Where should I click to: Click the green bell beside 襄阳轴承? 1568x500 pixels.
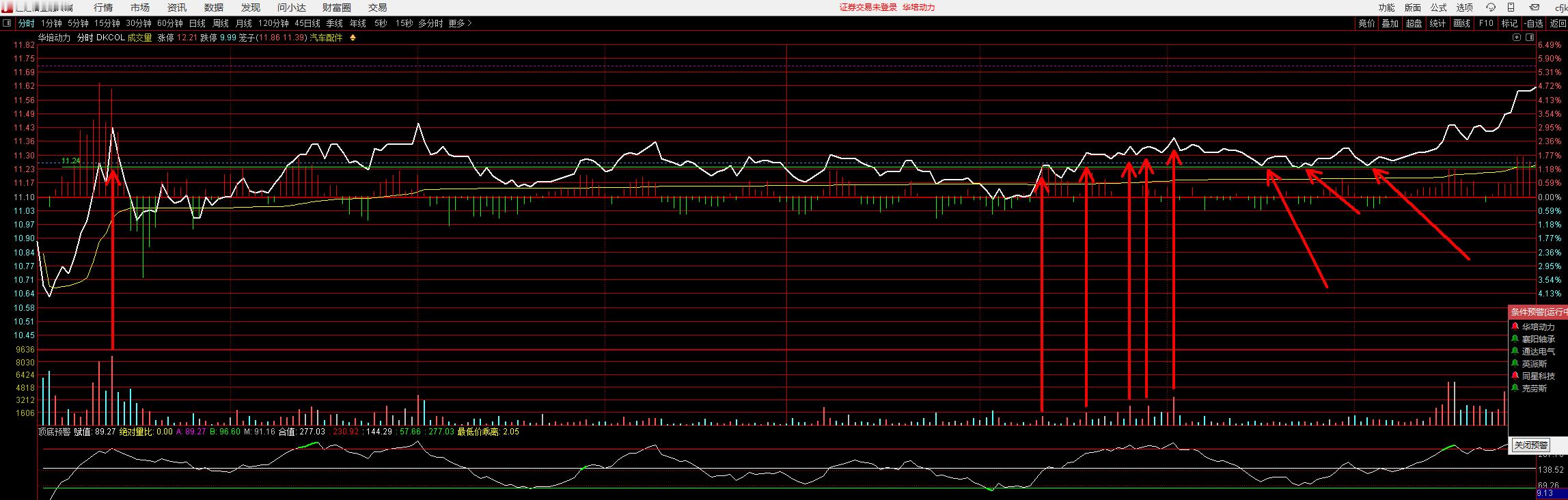tap(1515, 339)
